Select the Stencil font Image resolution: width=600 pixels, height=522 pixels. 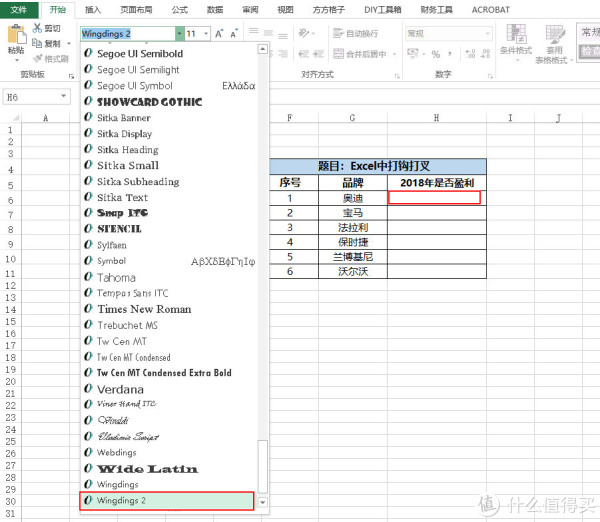169,229
